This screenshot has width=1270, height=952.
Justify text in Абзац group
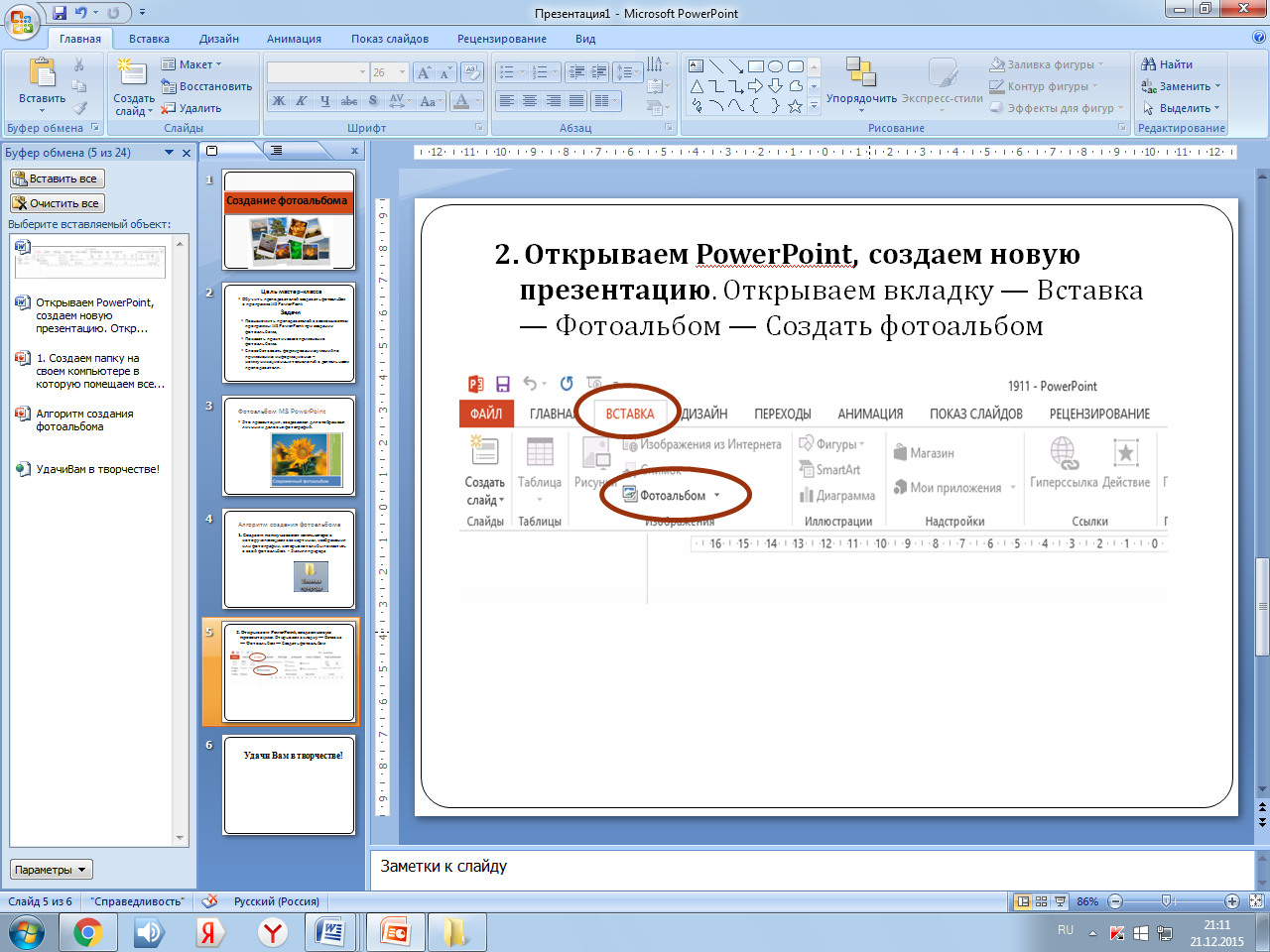pyautogui.click(x=575, y=100)
